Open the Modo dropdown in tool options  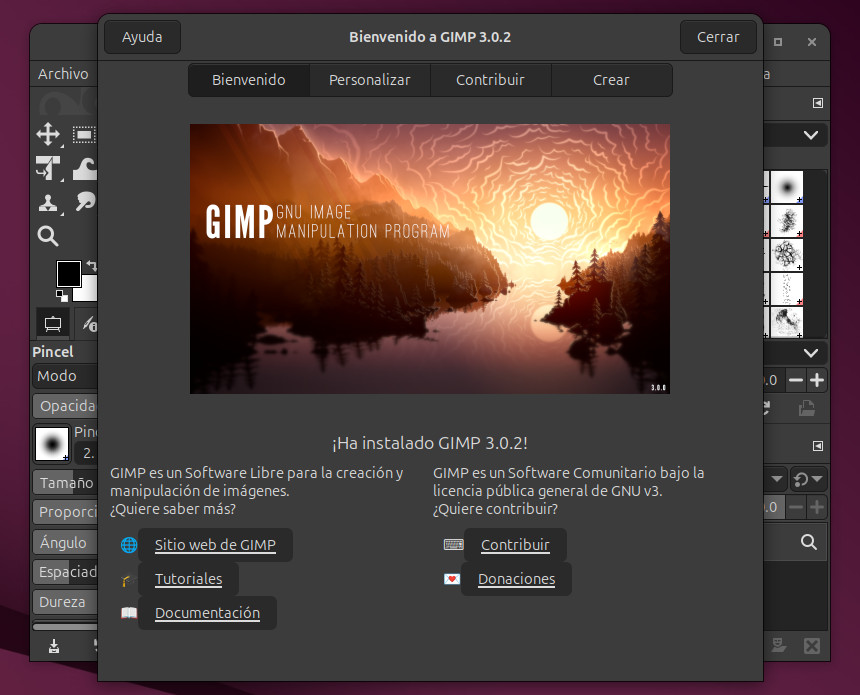coord(65,376)
